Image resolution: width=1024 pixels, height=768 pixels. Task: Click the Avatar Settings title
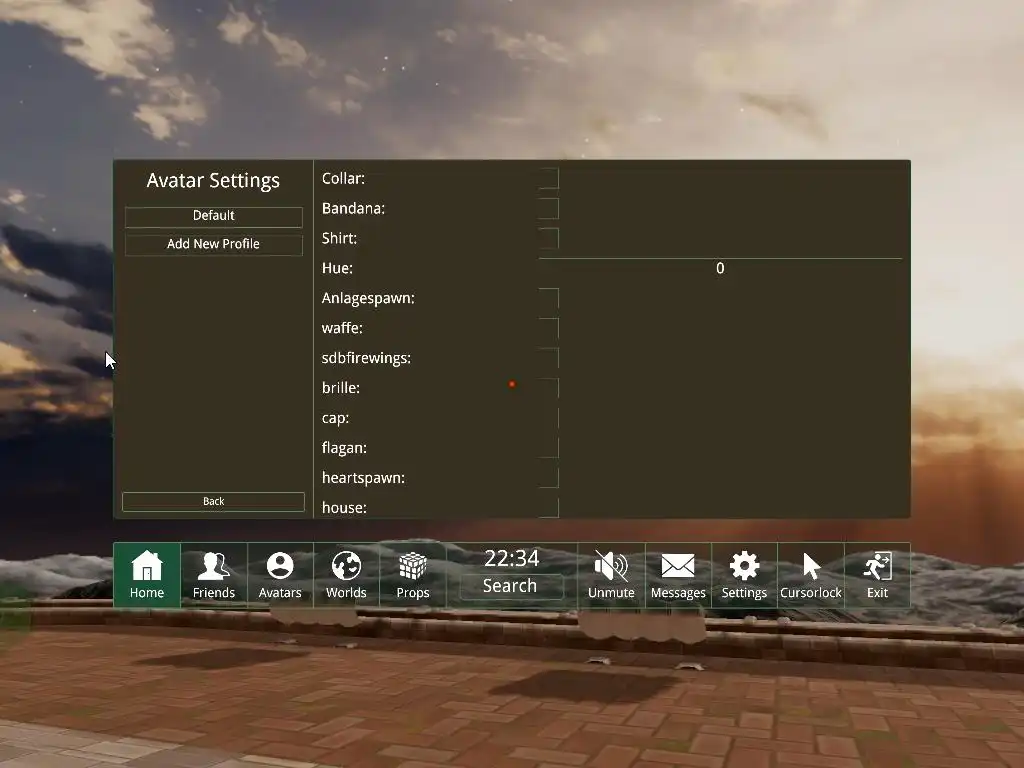click(213, 180)
